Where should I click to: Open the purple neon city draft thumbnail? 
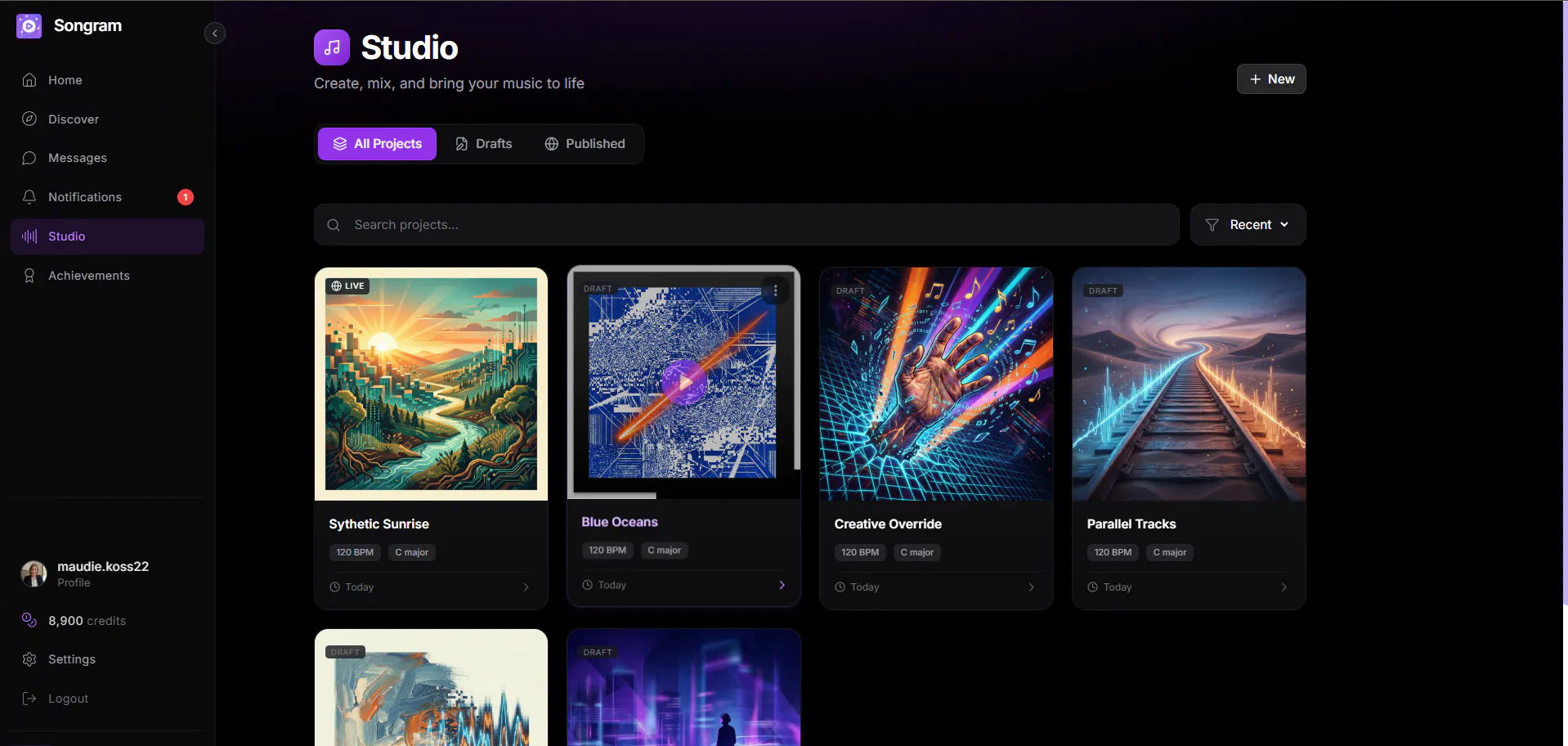click(683, 687)
